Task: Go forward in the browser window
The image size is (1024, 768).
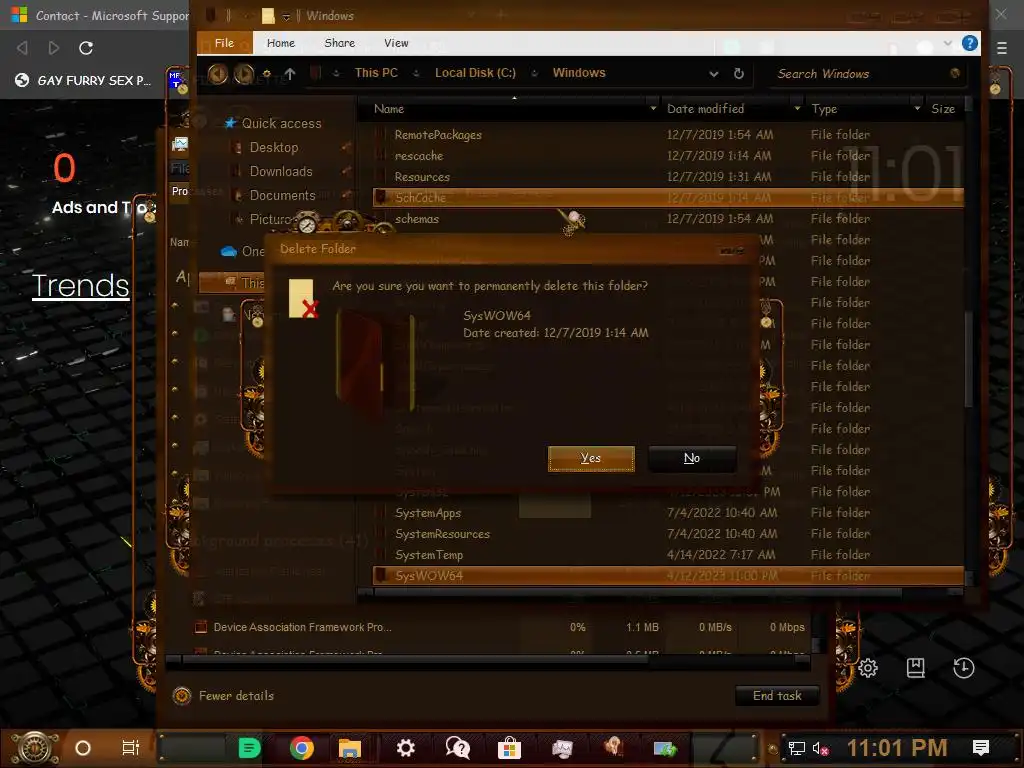Action: click(x=54, y=48)
